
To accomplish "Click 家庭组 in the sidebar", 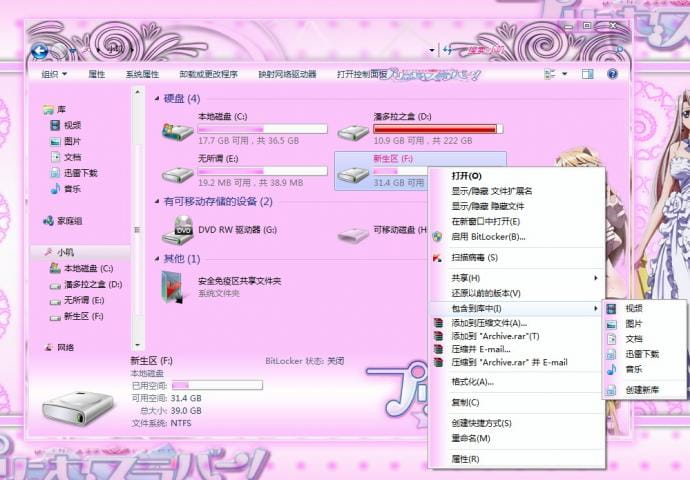I will coord(63,221).
